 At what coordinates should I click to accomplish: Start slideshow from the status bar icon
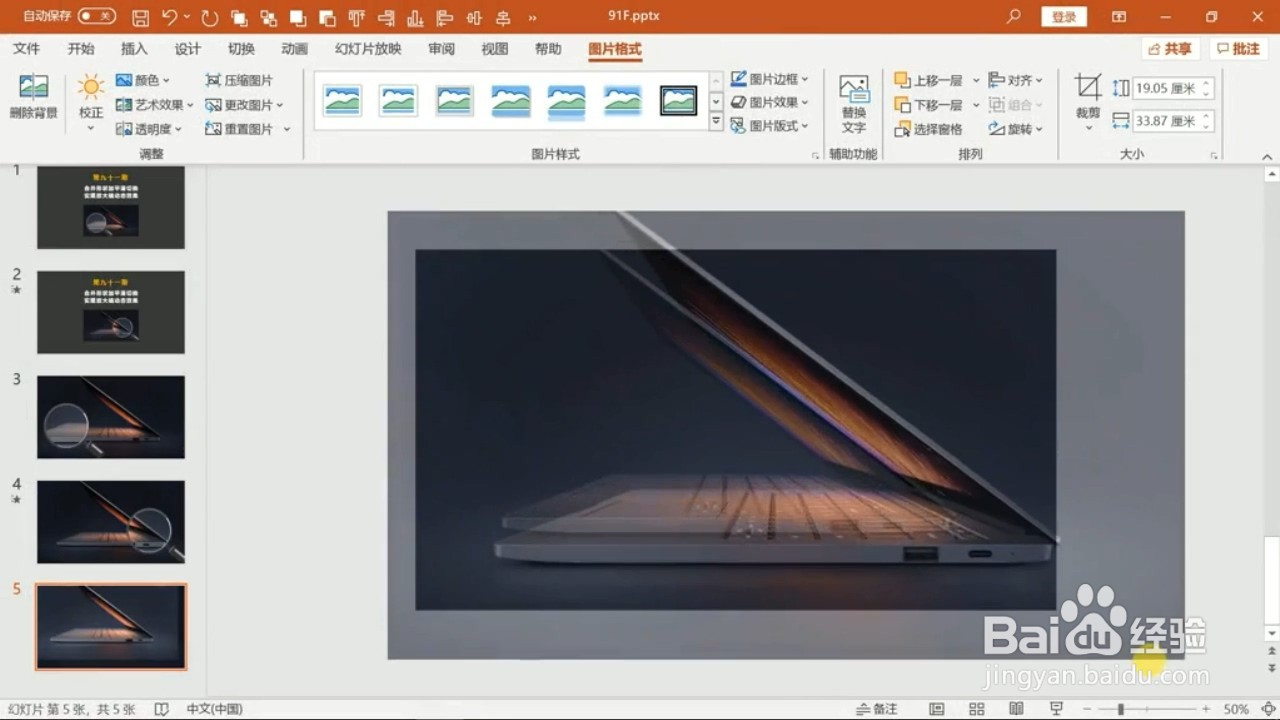(x=1056, y=709)
